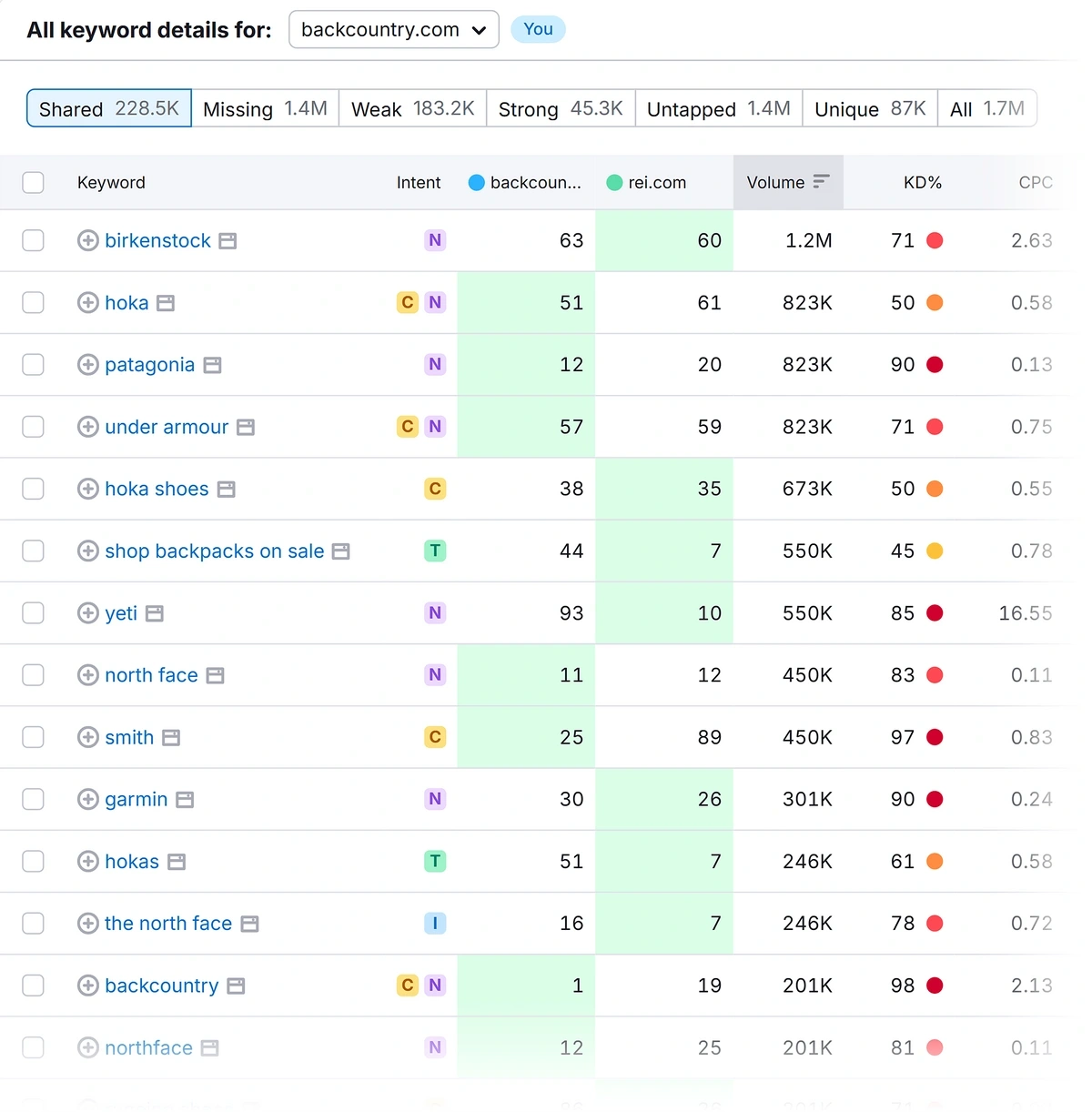1092x1112 pixels.
Task: Switch to the Weak 183.2K tab
Action: (413, 108)
